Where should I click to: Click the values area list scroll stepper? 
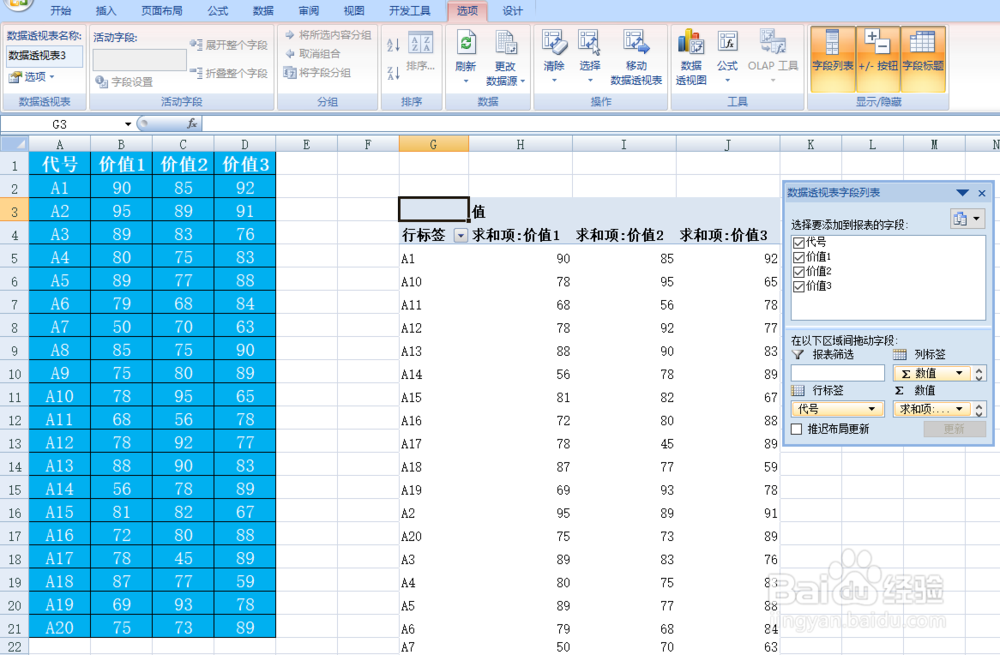click(x=979, y=409)
